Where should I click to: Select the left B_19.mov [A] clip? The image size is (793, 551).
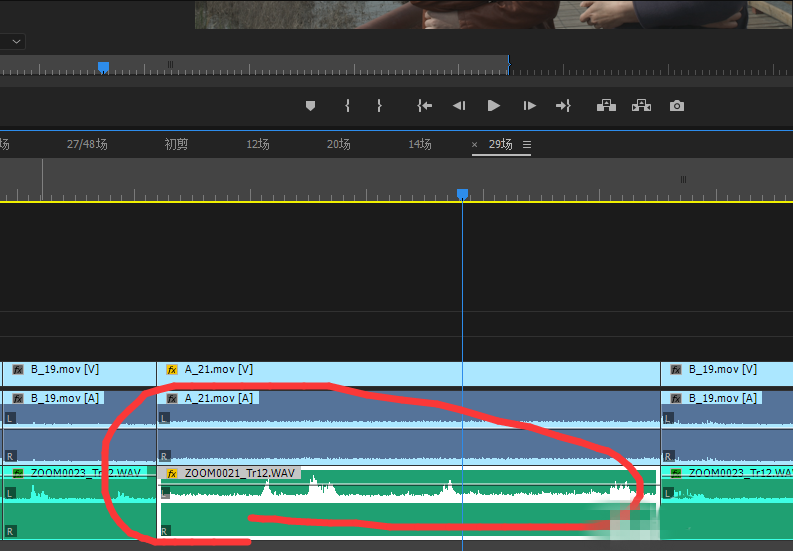(x=79, y=428)
